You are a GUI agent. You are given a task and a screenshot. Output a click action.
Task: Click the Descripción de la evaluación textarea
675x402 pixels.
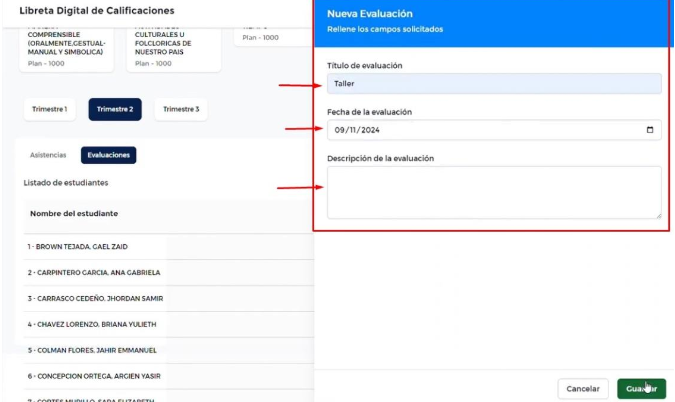pos(494,192)
